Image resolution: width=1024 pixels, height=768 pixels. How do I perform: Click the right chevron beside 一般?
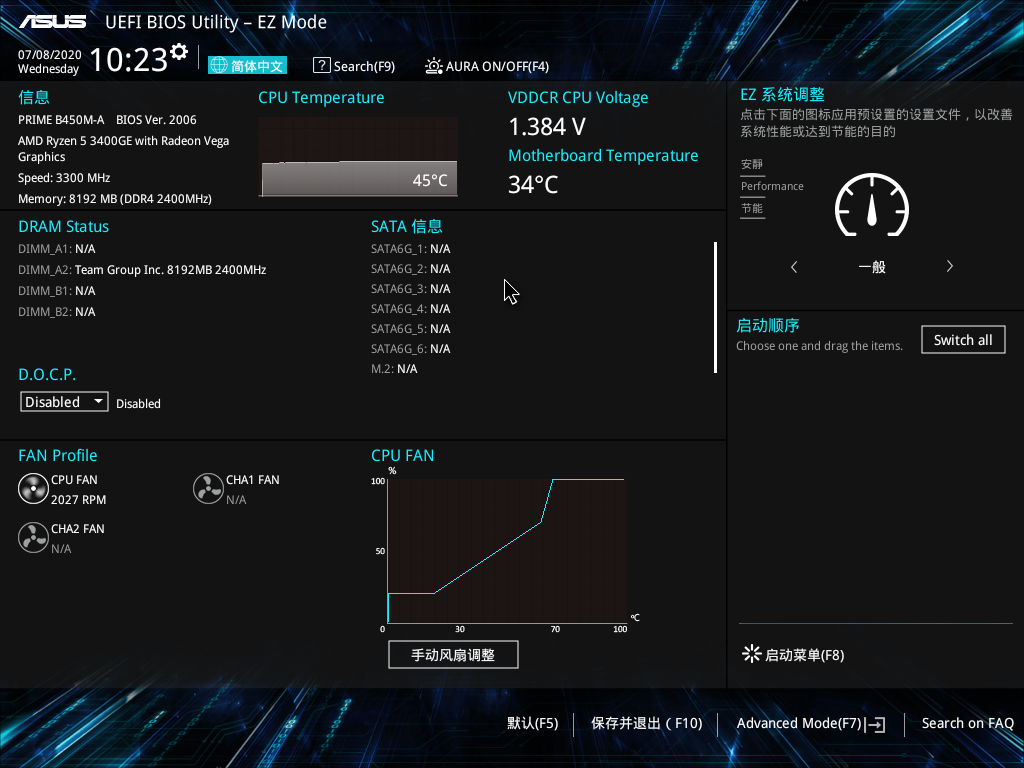tap(949, 266)
